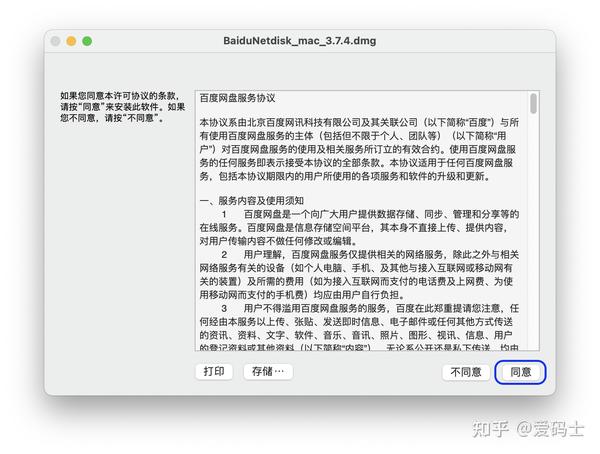Click the BaiduNetdisk_mac_3.7.4.dmg window title

coord(300,41)
